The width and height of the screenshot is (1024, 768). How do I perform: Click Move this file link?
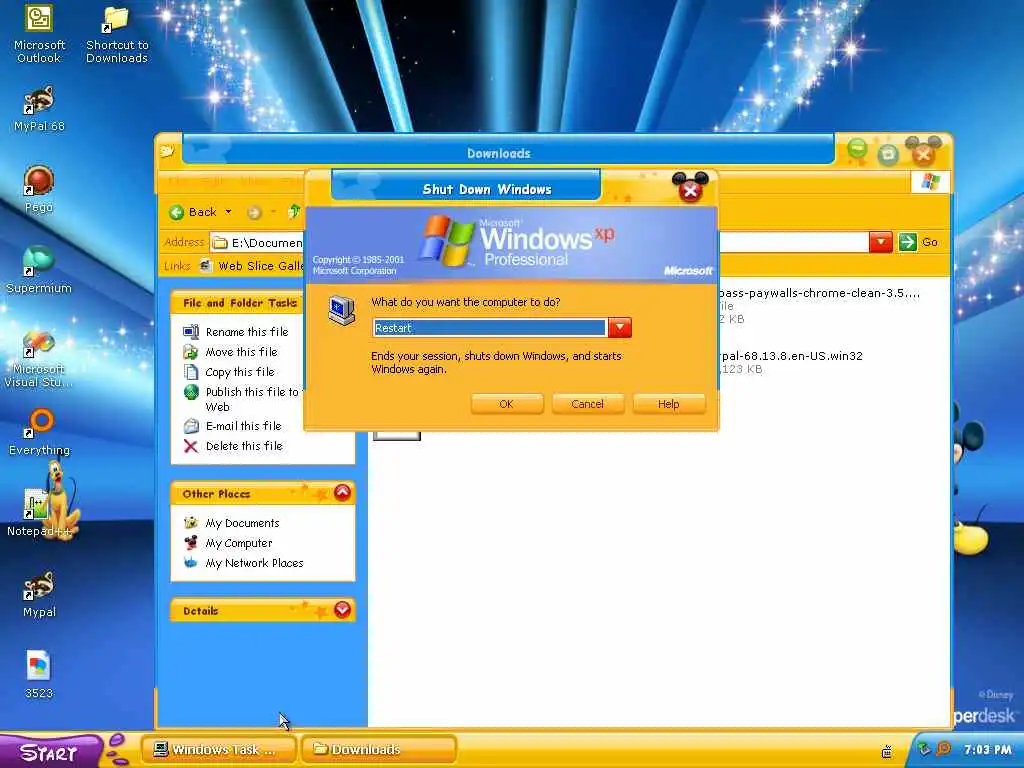pos(242,352)
